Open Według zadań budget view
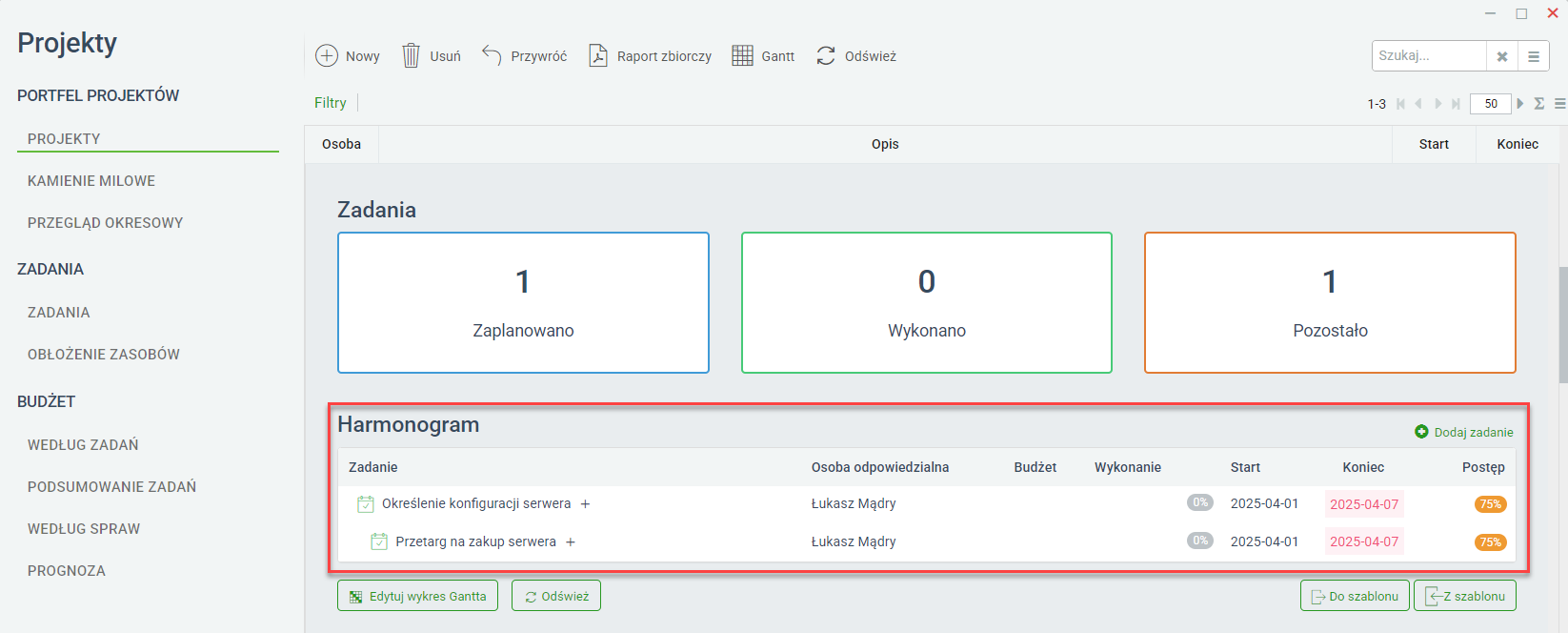 [83, 445]
